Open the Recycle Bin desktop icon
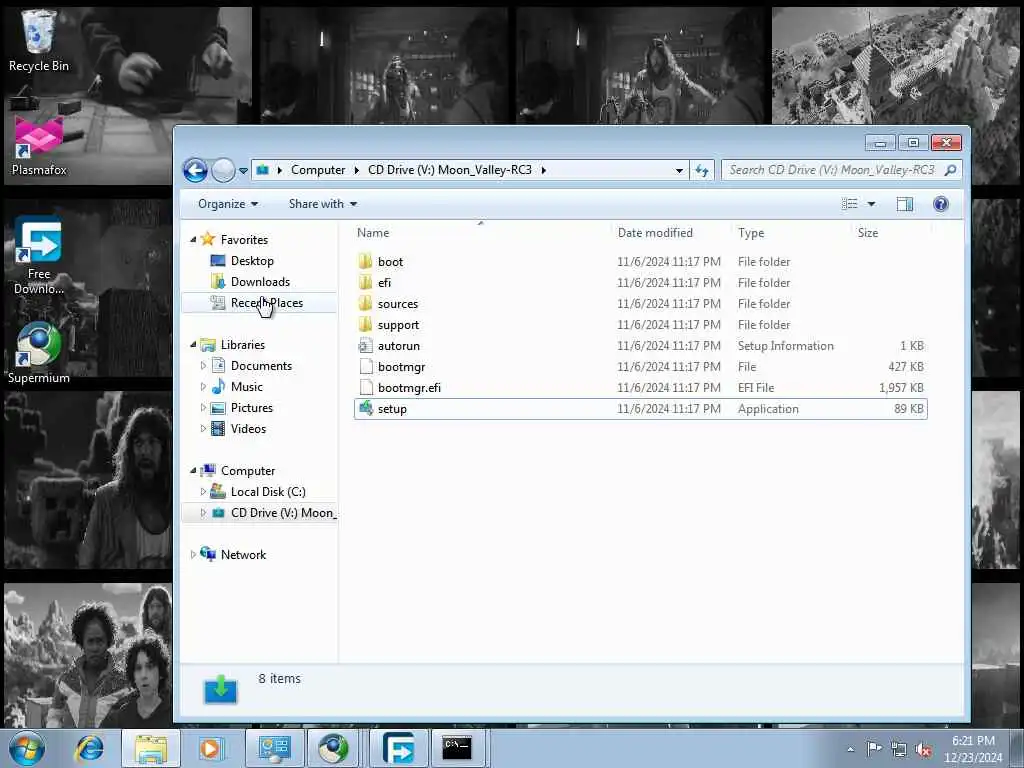Image resolution: width=1024 pixels, height=768 pixels. [39, 40]
